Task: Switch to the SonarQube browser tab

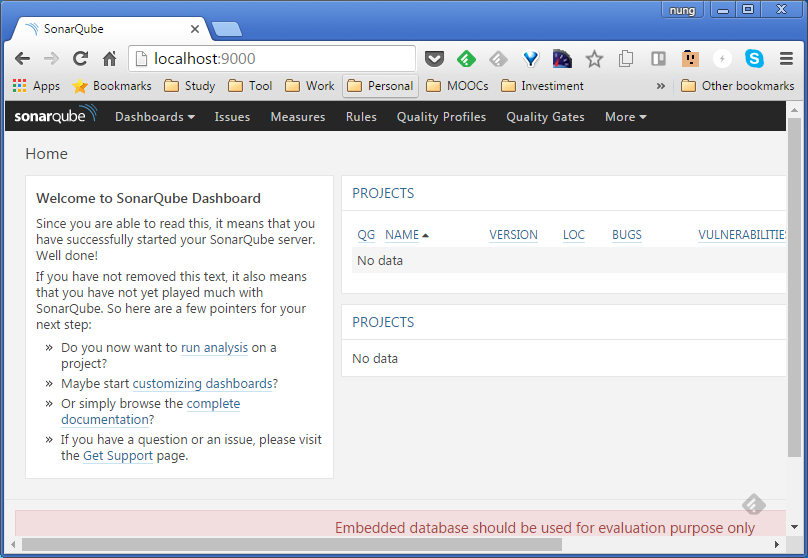Action: click(x=111, y=29)
